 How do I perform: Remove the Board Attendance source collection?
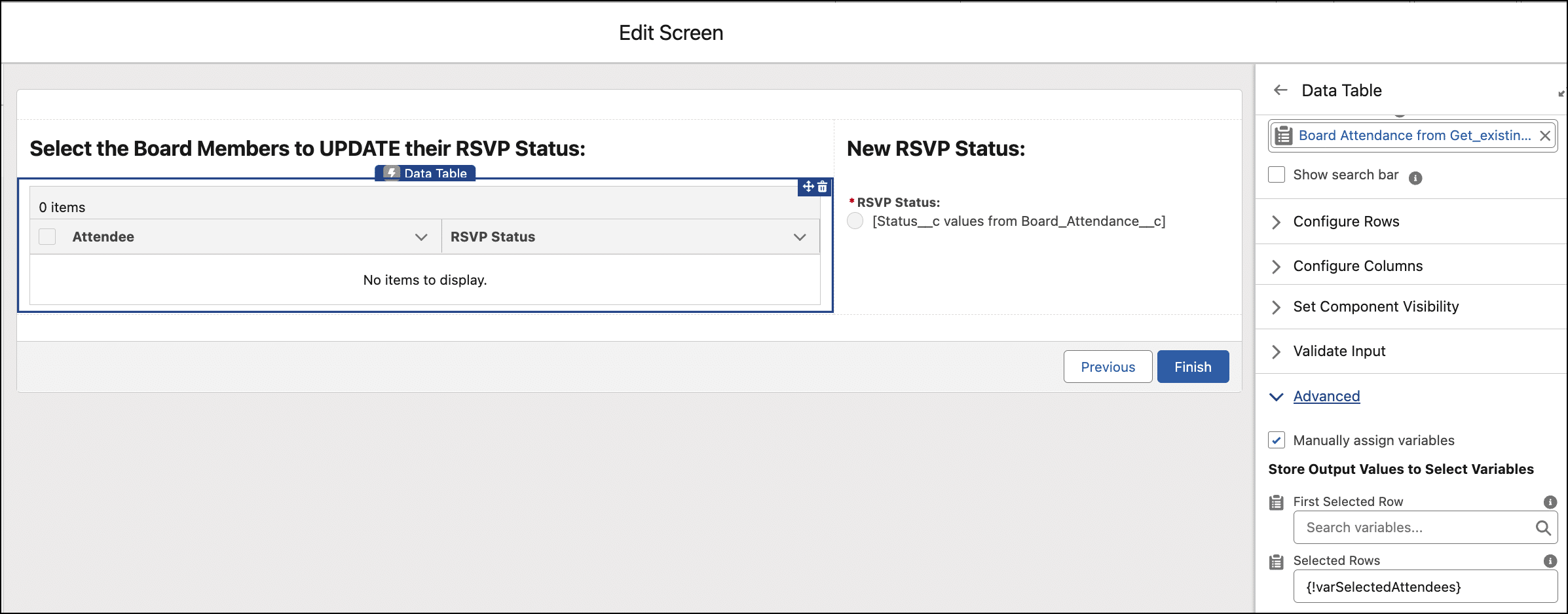coord(1544,135)
